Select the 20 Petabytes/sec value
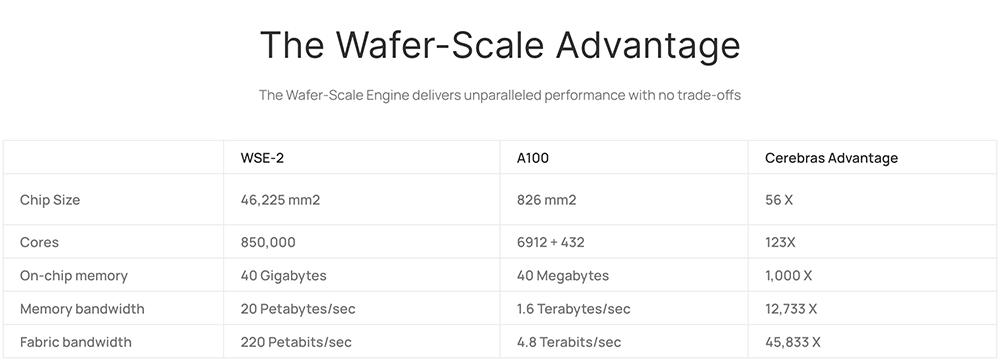Image resolution: width=1000 pixels, height=361 pixels. [298, 309]
